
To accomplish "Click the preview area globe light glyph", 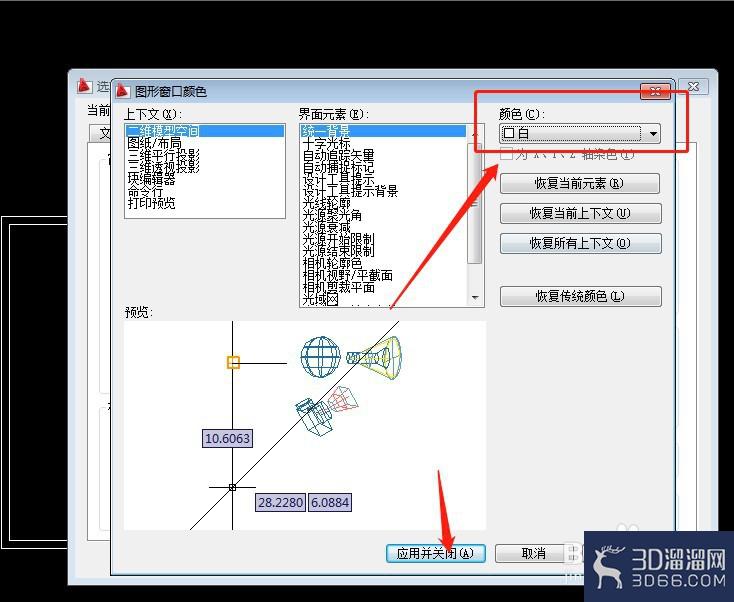I will (321, 356).
